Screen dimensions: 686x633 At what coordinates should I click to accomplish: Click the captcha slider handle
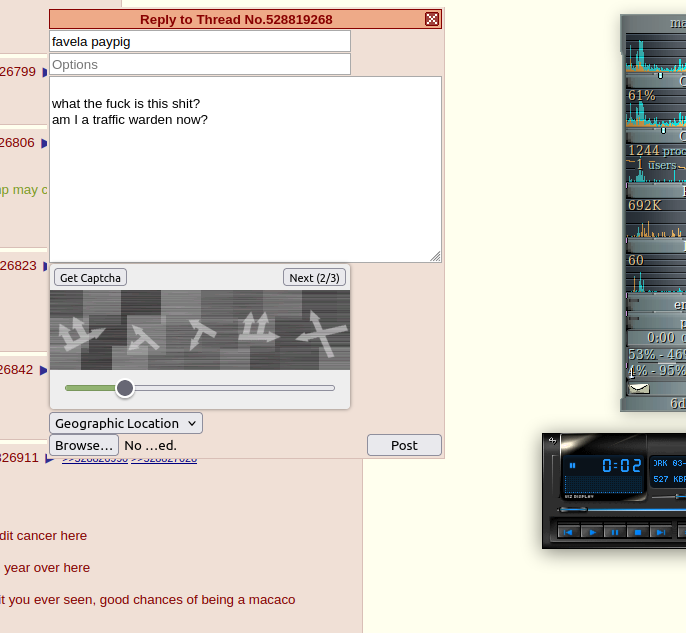(125, 388)
